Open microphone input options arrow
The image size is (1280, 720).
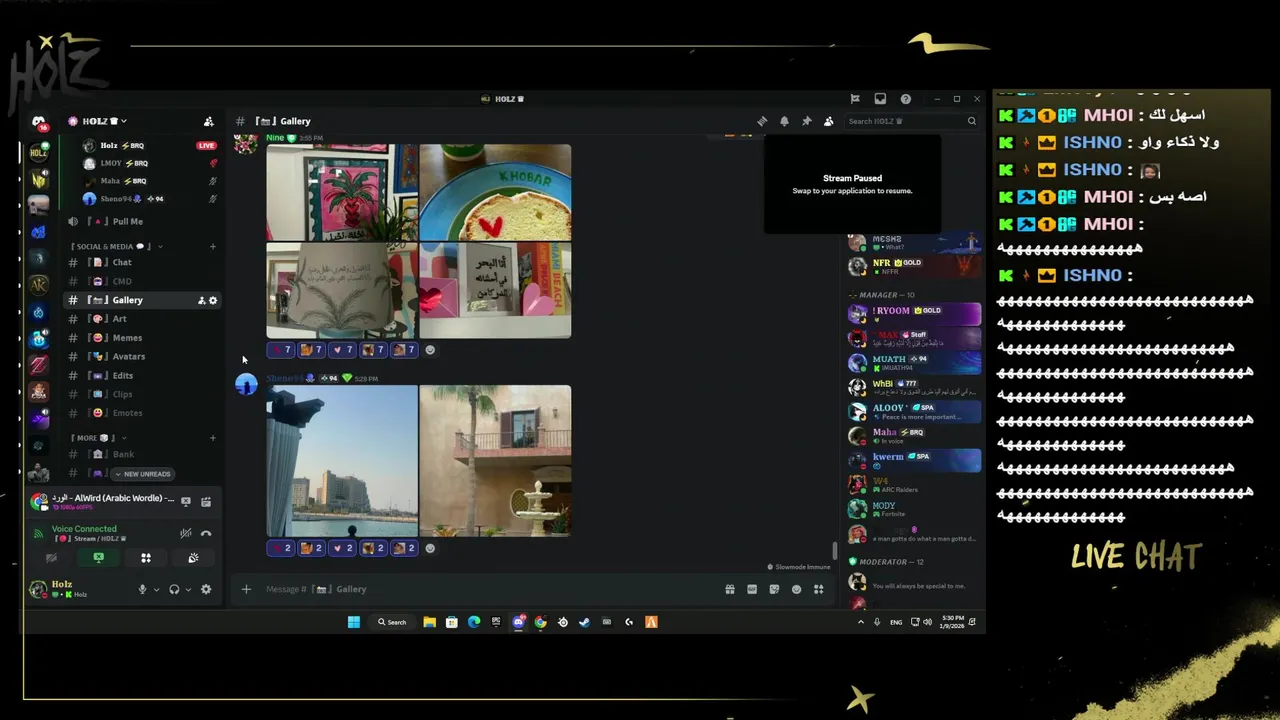156,590
